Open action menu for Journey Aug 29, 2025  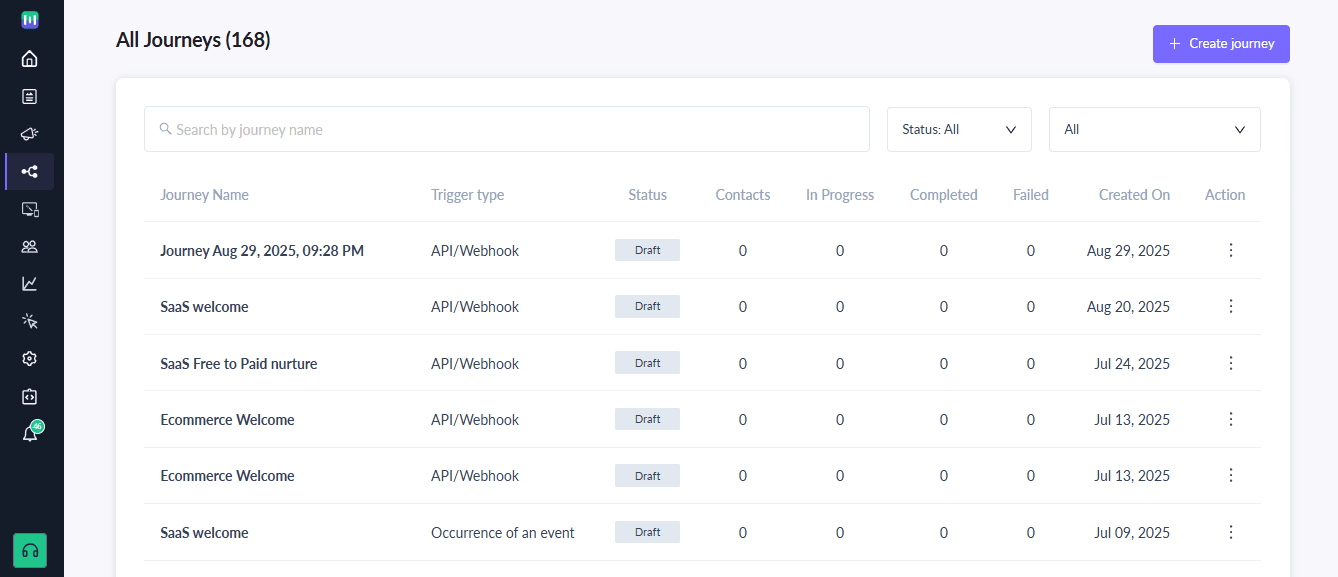(1231, 251)
